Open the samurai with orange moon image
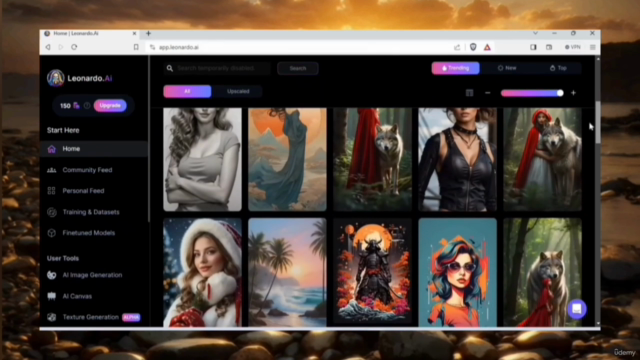 pos(373,272)
